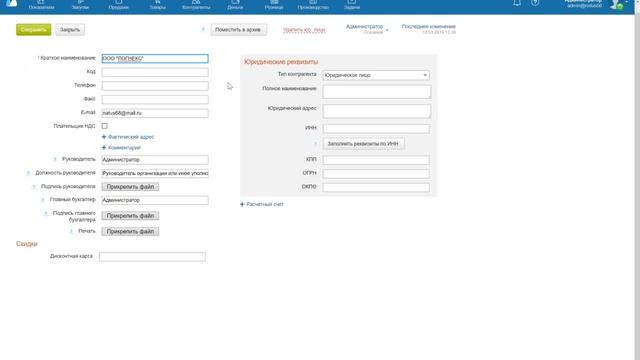Click the Юридические реквизиты heading

(281, 62)
